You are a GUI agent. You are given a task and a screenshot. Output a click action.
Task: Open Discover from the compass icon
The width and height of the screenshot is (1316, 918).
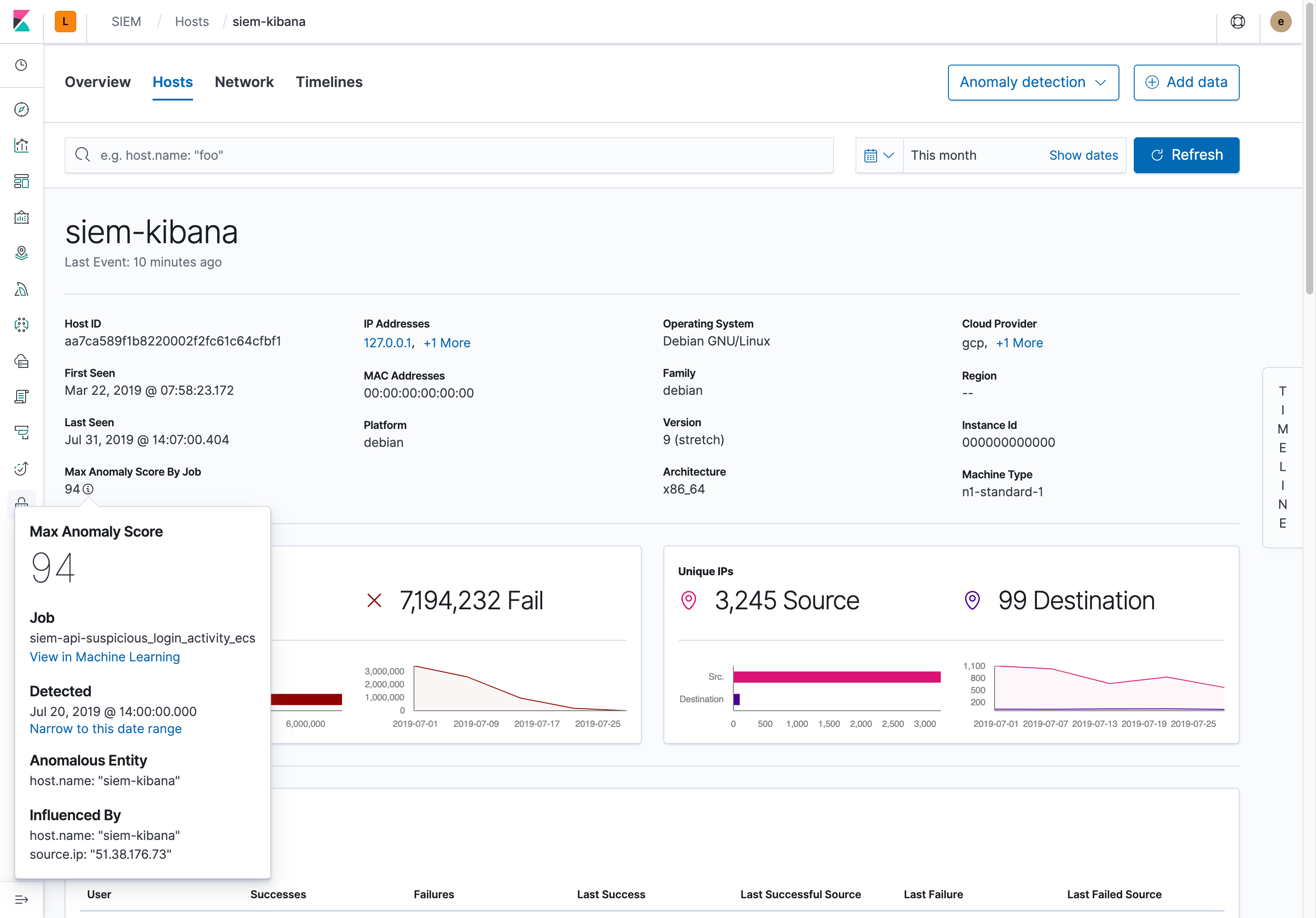21,109
